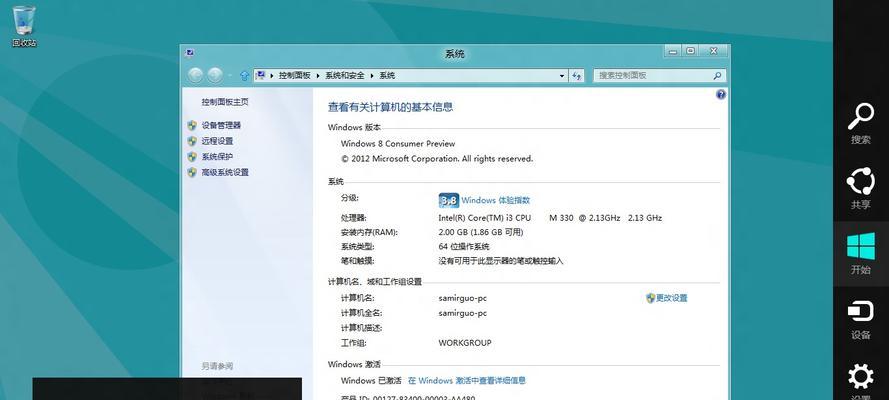
Task: Click the Forward navigation arrow
Action: pos(215,75)
